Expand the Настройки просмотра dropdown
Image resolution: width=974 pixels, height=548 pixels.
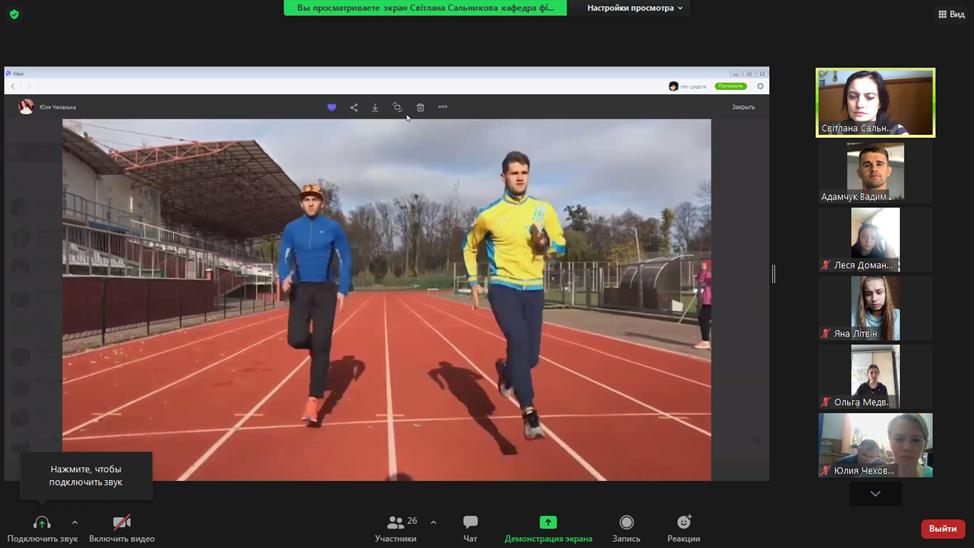[x=635, y=8]
